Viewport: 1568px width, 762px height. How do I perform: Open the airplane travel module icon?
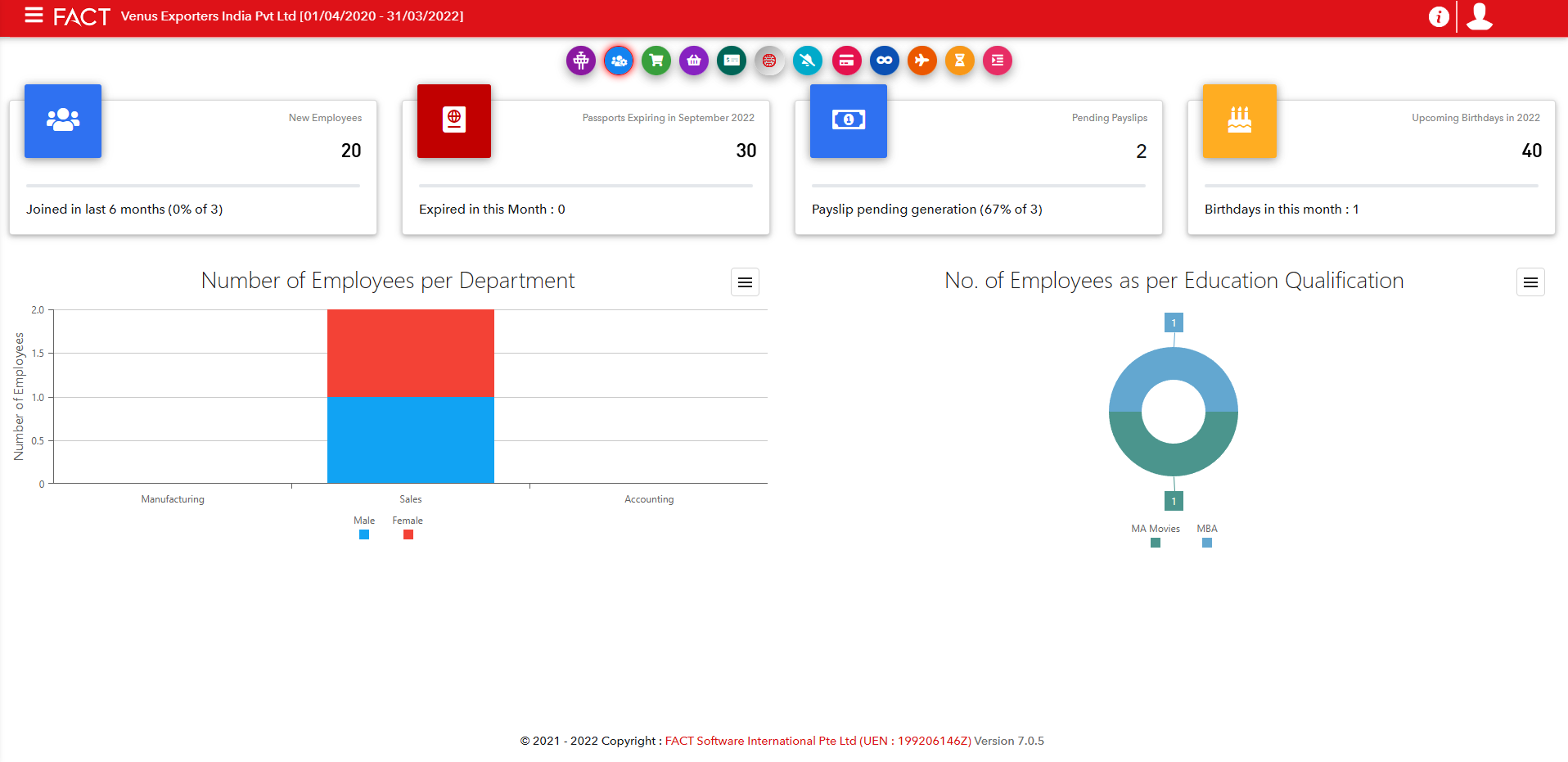click(x=921, y=61)
